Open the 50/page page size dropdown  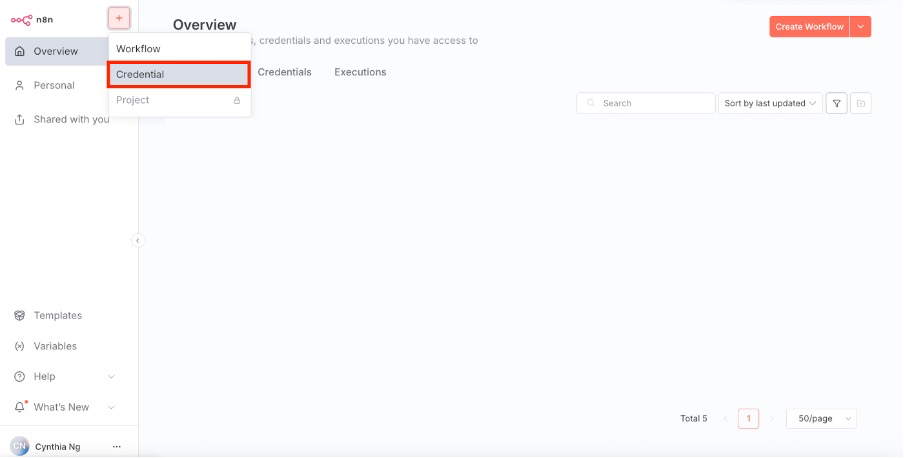click(821, 419)
